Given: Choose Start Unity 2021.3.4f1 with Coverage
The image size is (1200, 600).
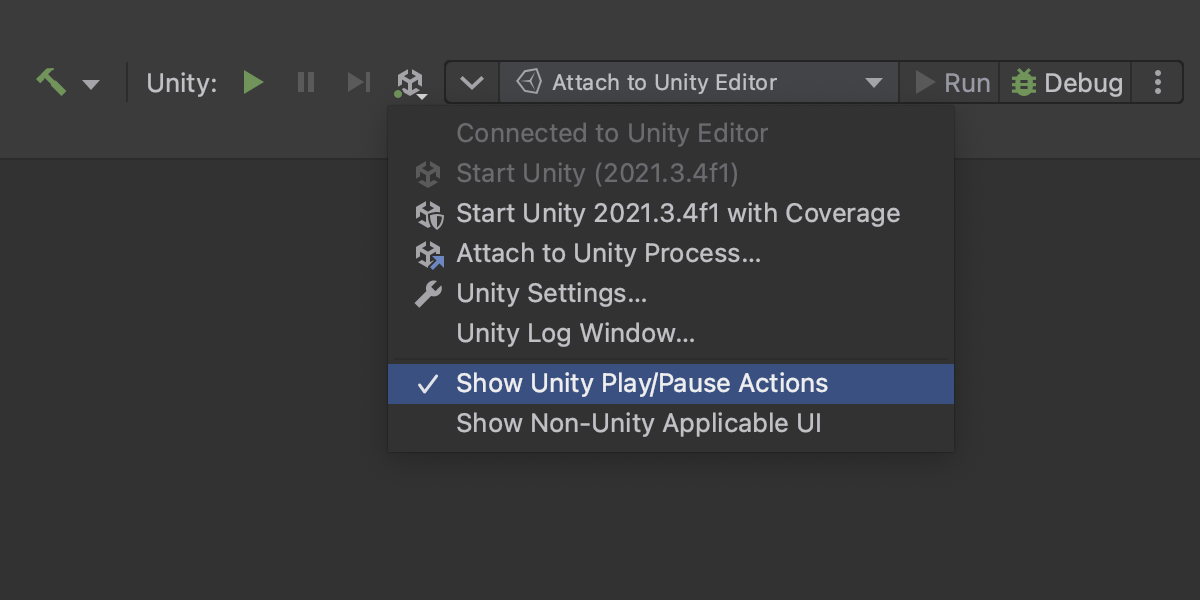Looking at the screenshot, I should pyautogui.click(x=678, y=214).
